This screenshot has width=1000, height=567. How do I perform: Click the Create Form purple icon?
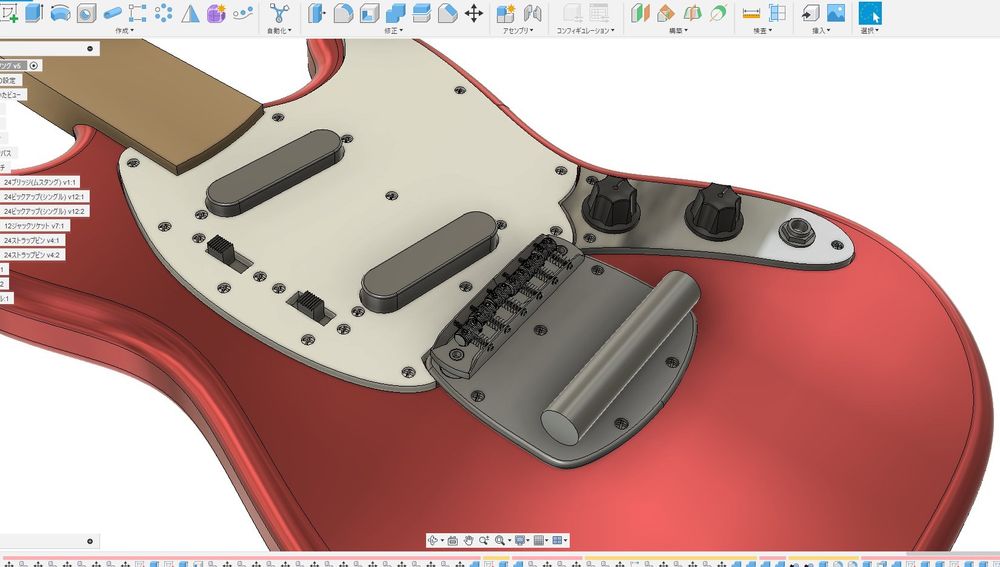[216, 13]
